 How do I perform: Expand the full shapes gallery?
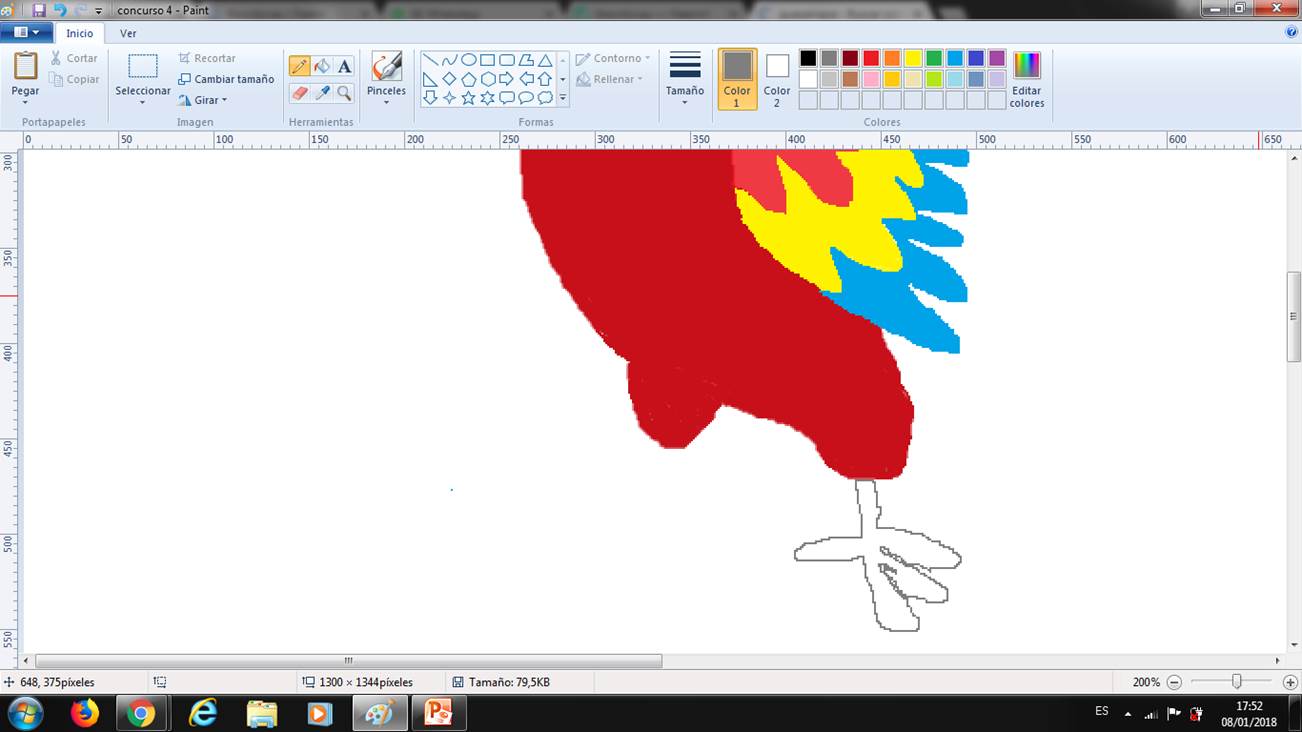point(563,98)
